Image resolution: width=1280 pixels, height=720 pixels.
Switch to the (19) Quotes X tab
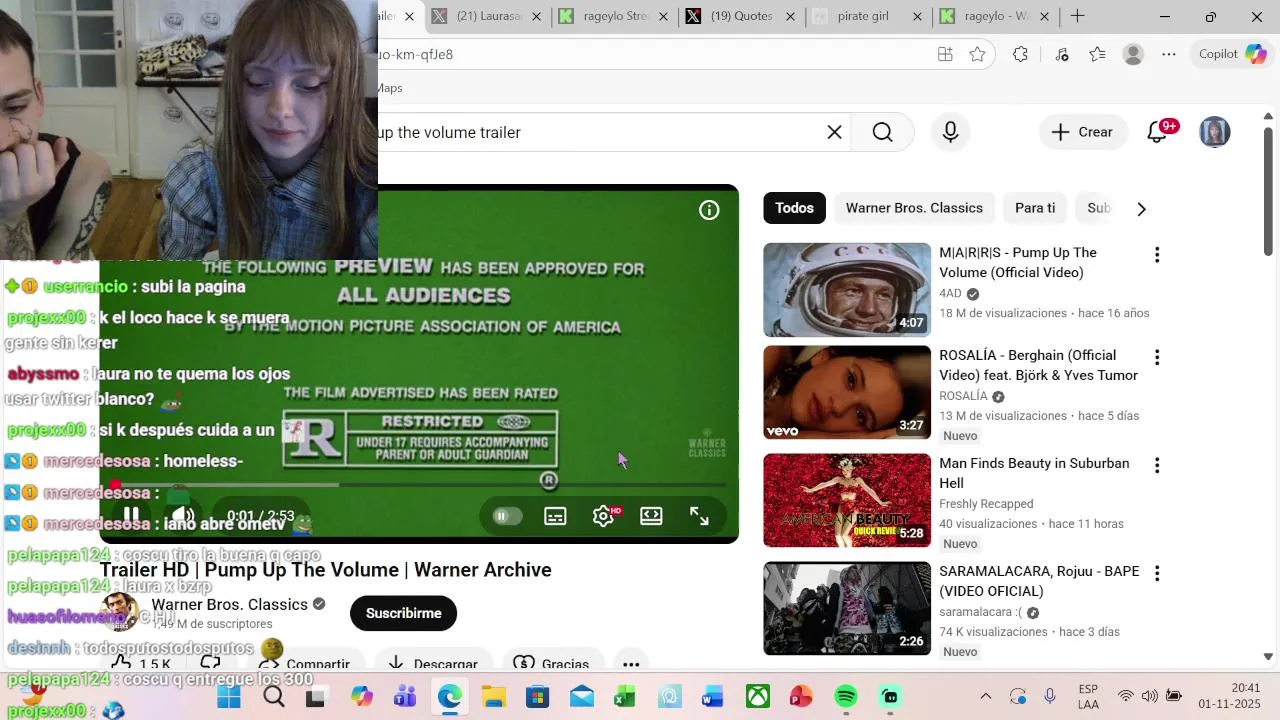click(x=739, y=16)
